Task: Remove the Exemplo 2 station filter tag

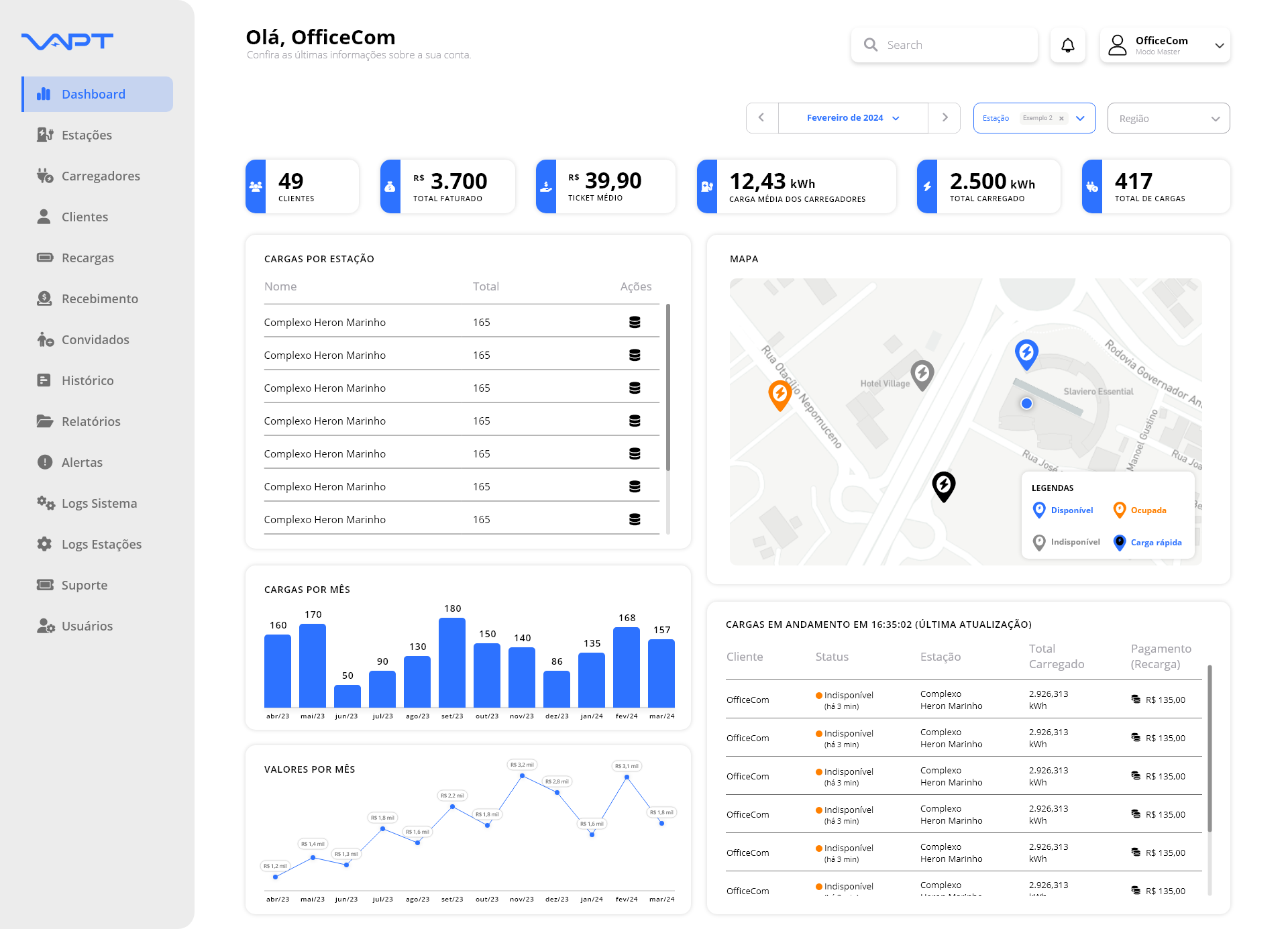Action: click(x=1061, y=119)
